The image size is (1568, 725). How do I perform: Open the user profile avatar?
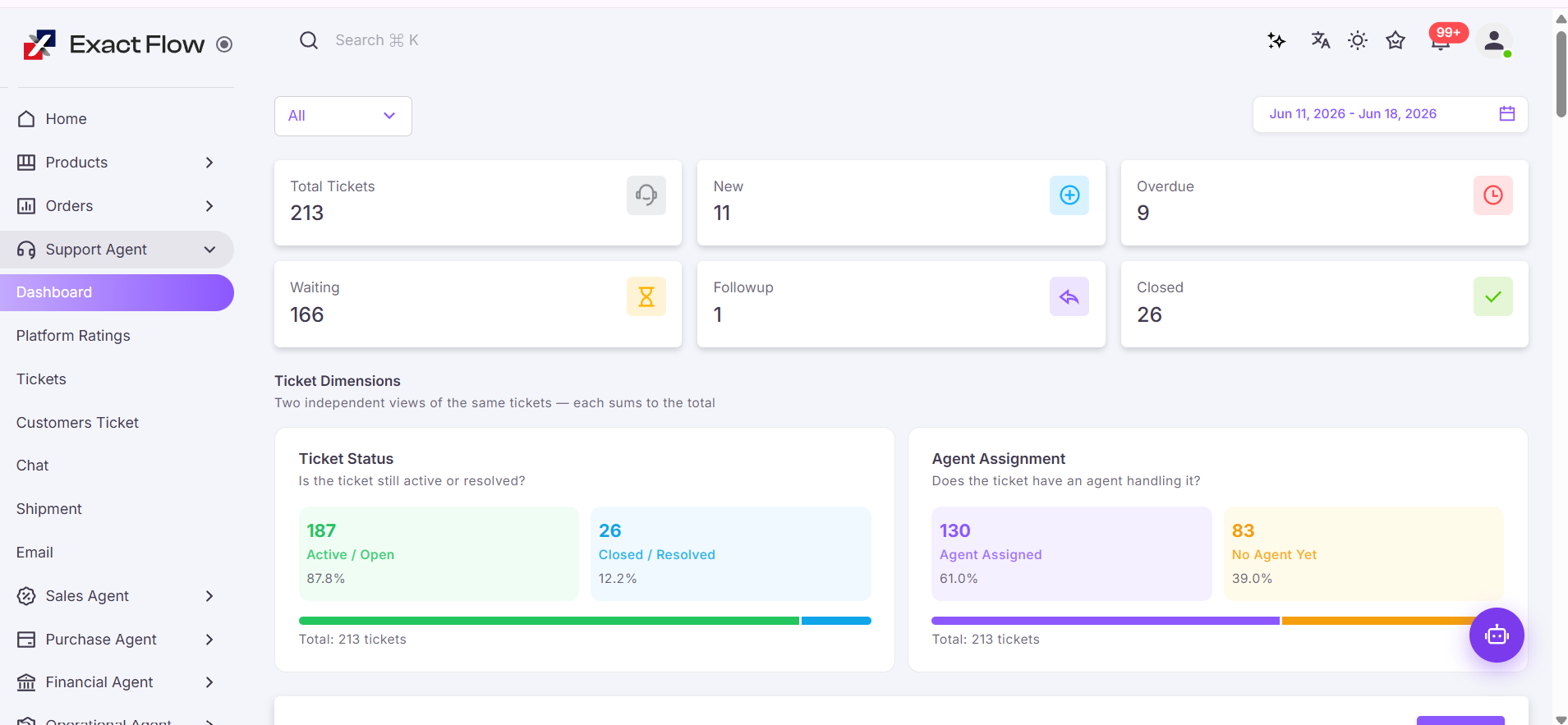(1495, 40)
